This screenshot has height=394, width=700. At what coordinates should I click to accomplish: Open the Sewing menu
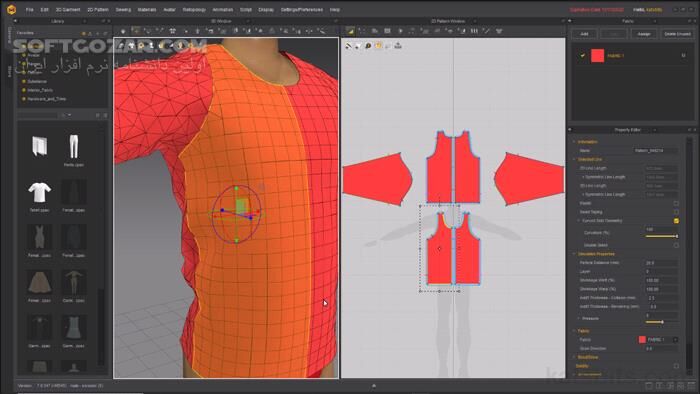[x=123, y=9]
